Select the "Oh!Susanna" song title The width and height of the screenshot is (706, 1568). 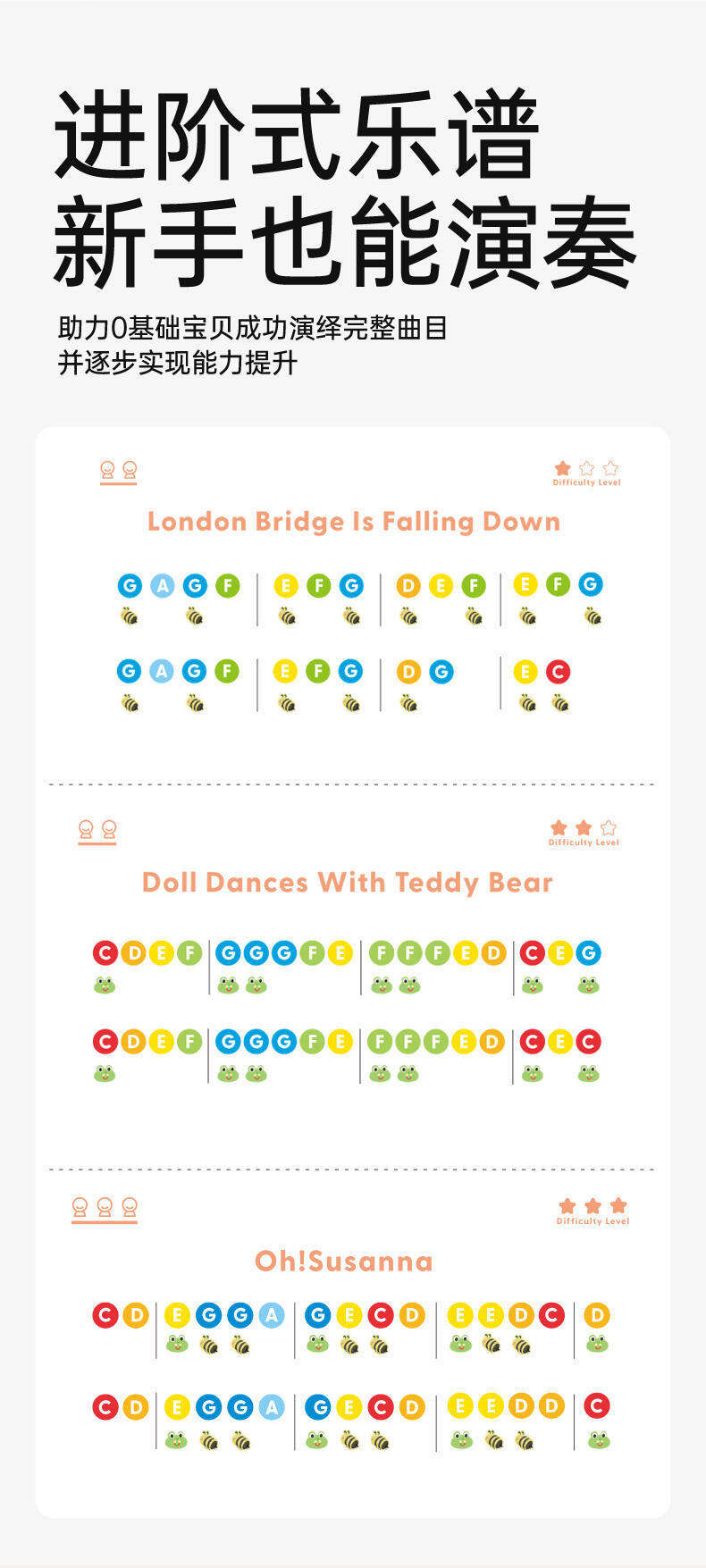coord(344,1262)
